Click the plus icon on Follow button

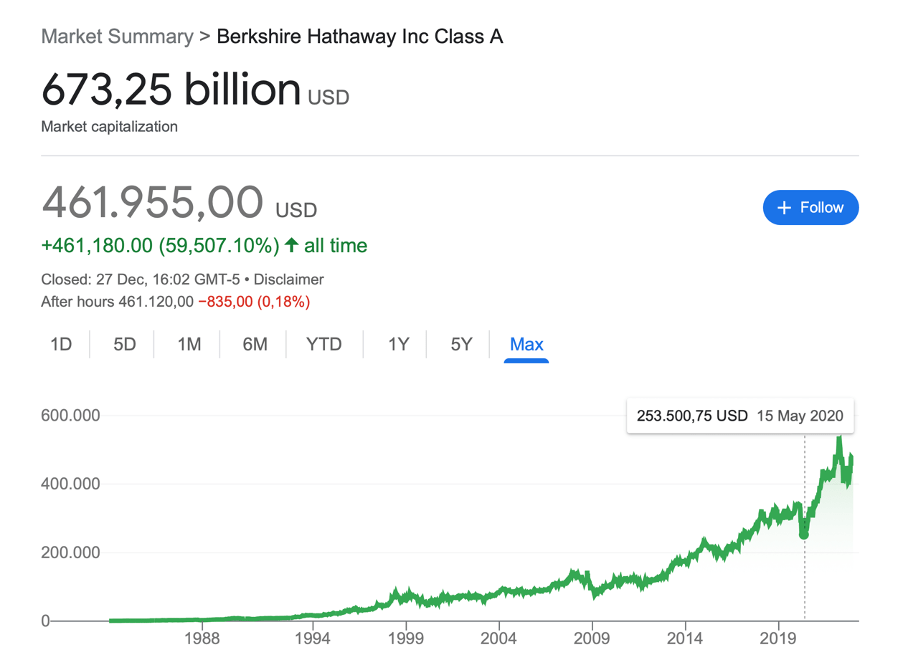point(784,208)
